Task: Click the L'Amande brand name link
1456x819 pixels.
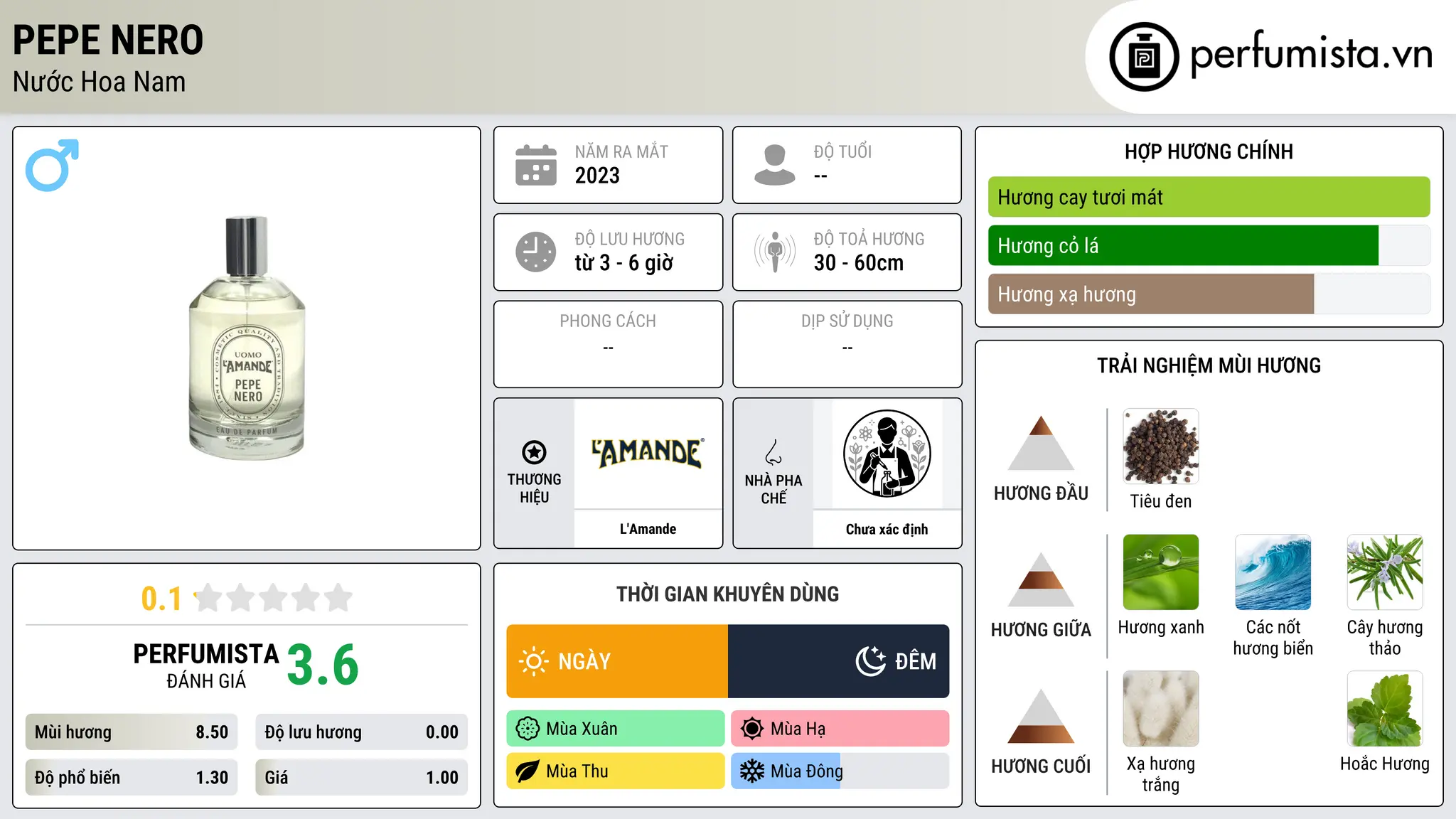Action: 648,529
